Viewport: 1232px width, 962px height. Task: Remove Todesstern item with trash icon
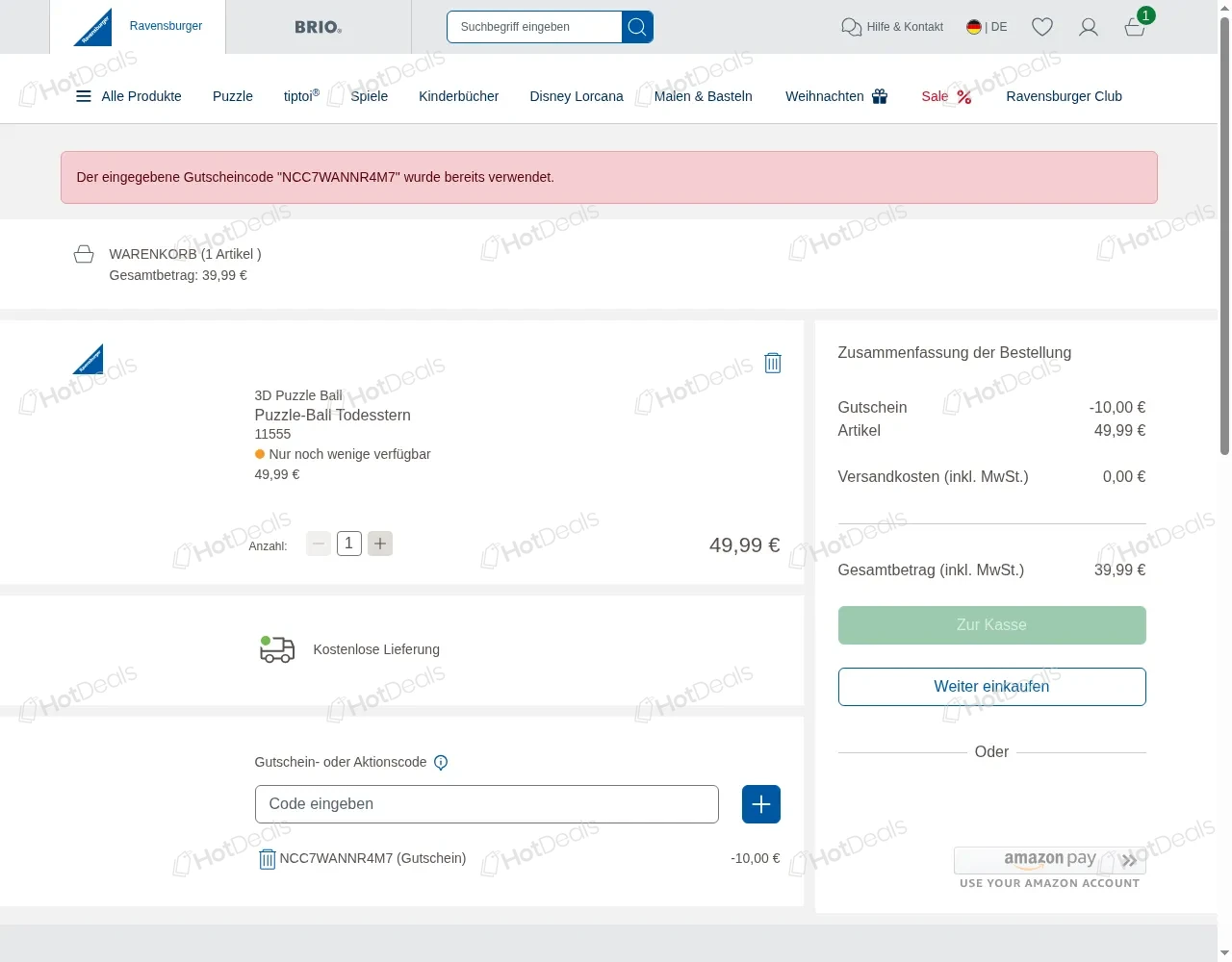point(773,363)
